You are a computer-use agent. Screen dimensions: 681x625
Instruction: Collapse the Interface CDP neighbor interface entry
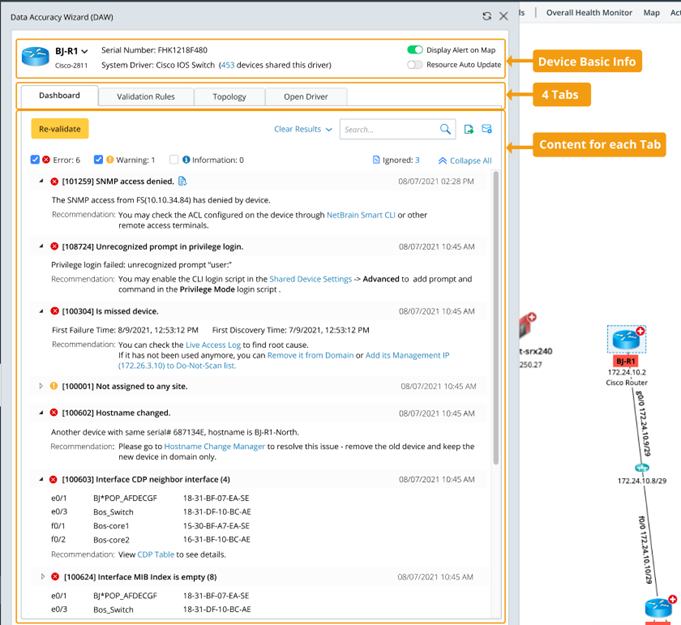[x=42, y=479]
